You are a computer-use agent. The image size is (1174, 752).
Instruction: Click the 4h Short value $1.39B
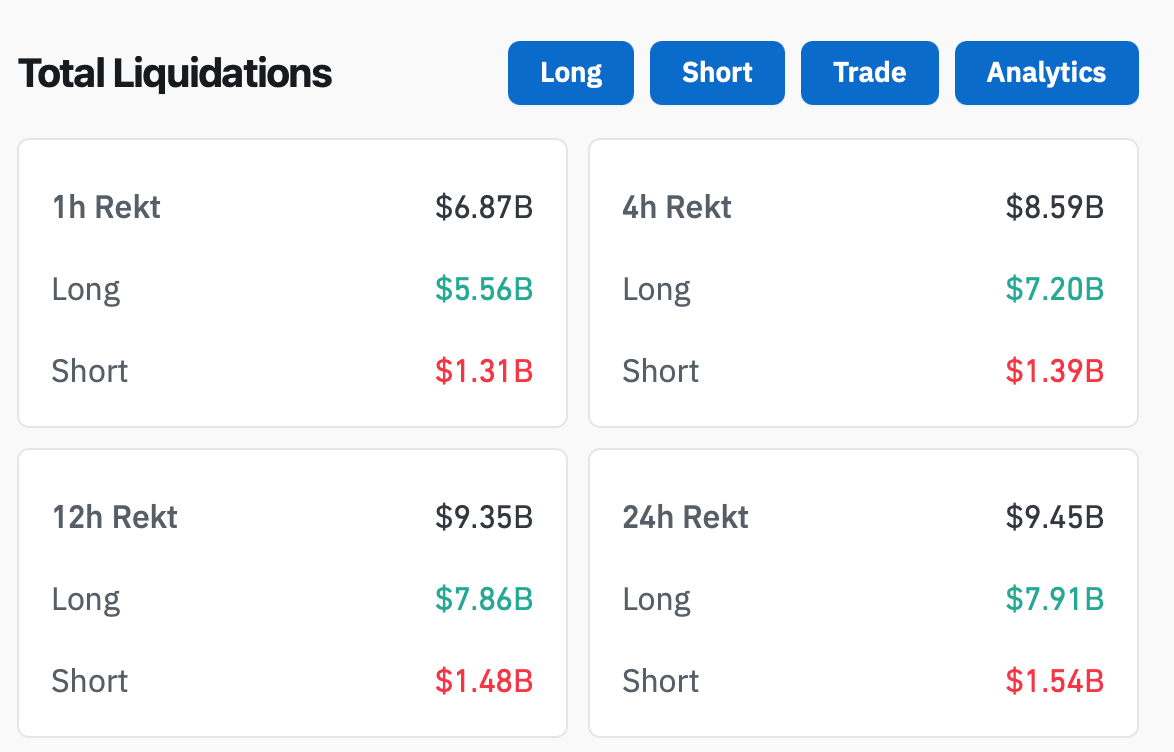coord(1055,371)
